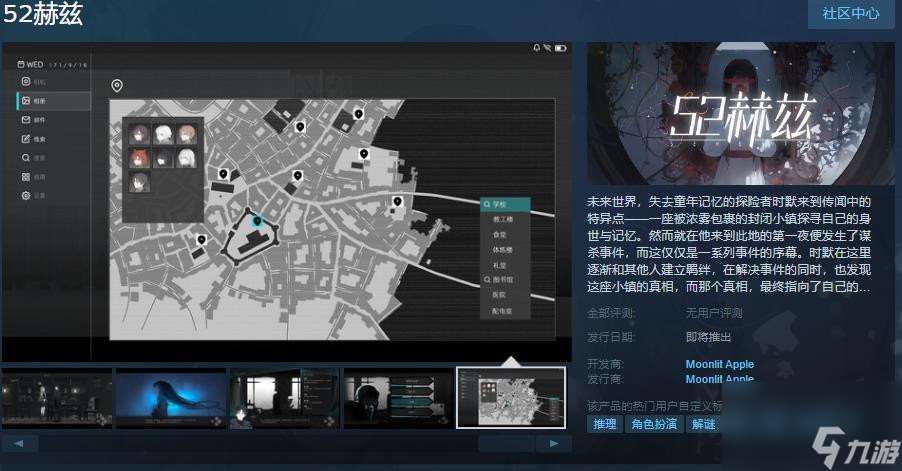Open the 角色扮演 tag
This screenshot has width=902, height=471.
654,424
